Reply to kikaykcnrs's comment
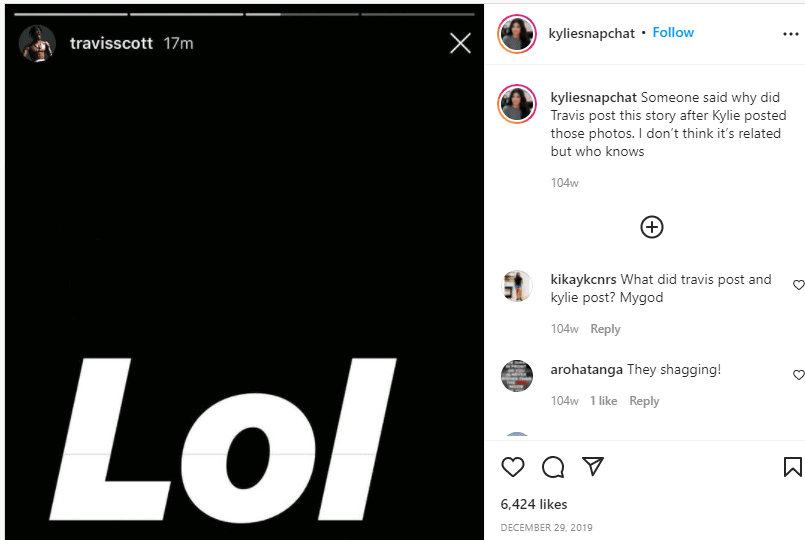 pyautogui.click(x=605, y=329)
